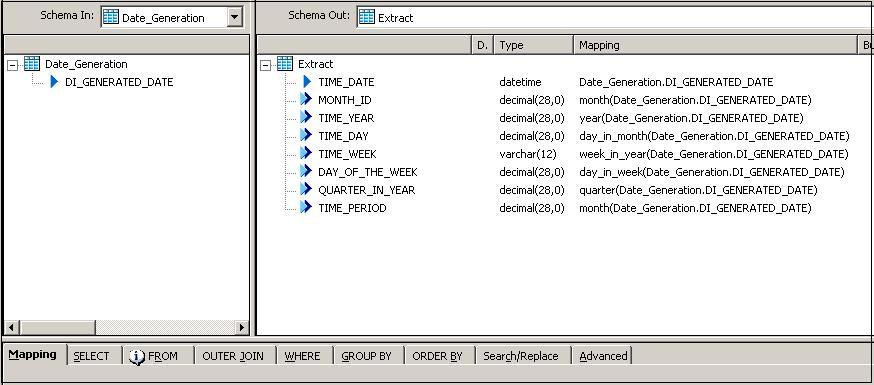Click left arrow of Schema In scrollbar
This screenshot has height=385, width=874.
coord(11,327)
